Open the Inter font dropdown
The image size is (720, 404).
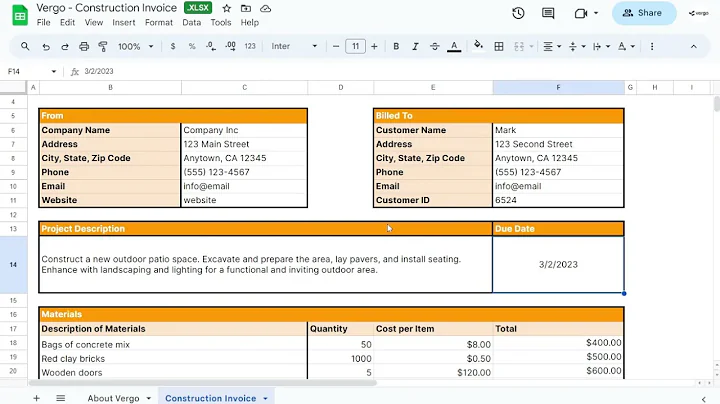[294, 46]
